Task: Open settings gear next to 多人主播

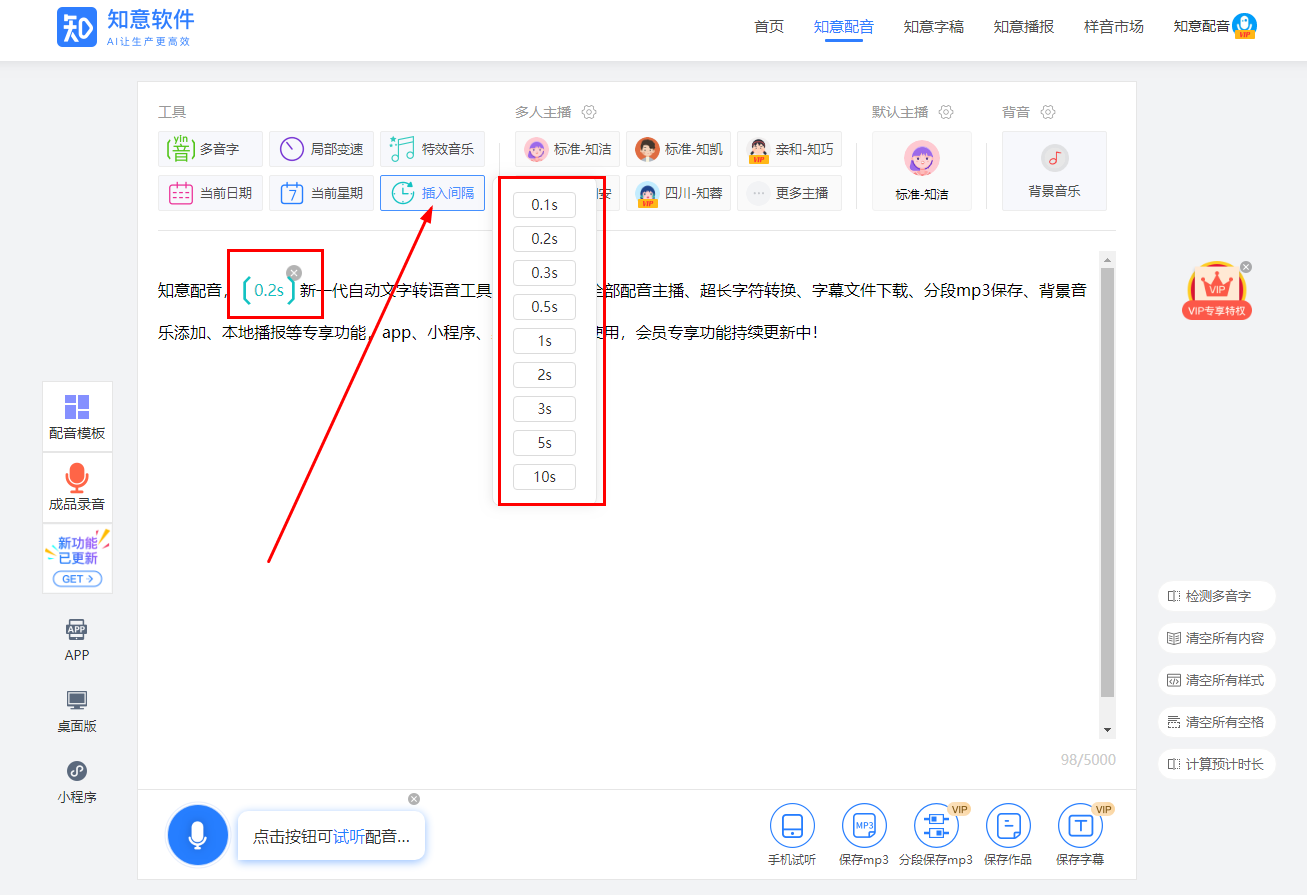Action: (589, 112)
